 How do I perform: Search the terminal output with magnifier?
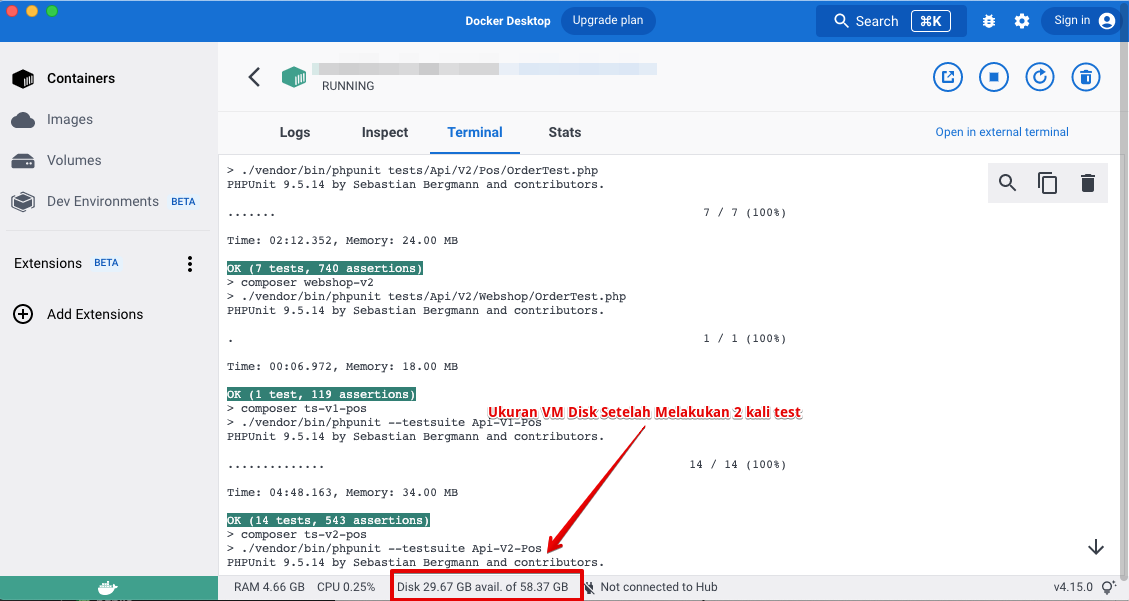[1007, 183]
